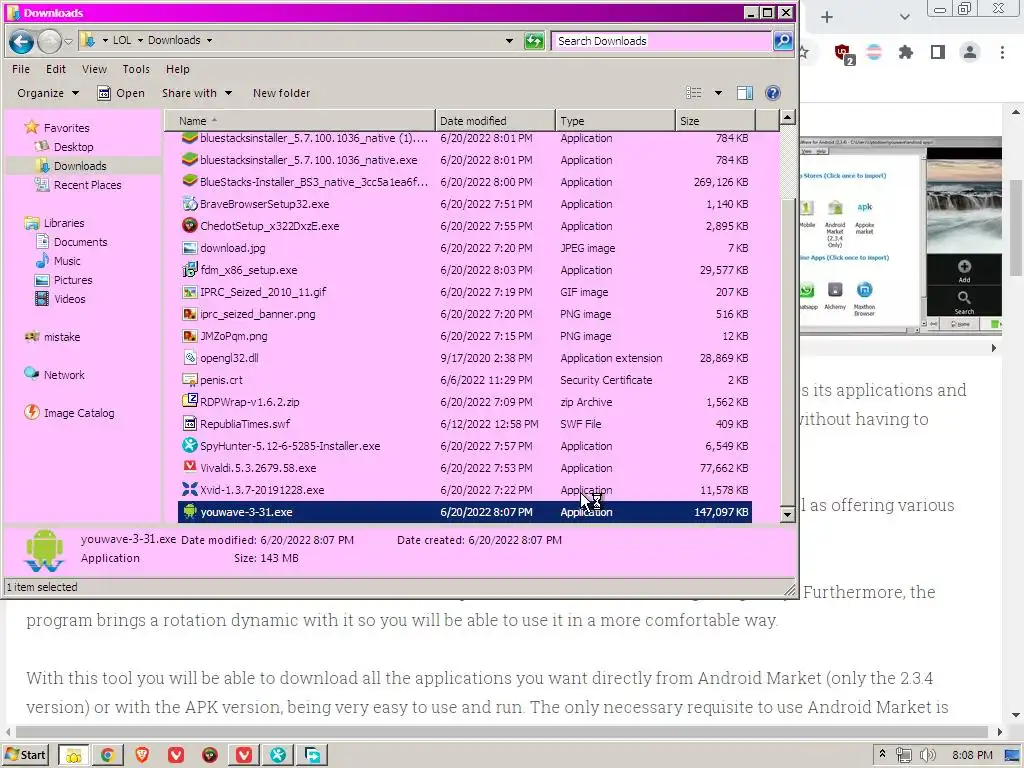Viewport: 1024px width, 768px height.
Task: Expand the address bar history dropdown
Action: tap(509, 40)
